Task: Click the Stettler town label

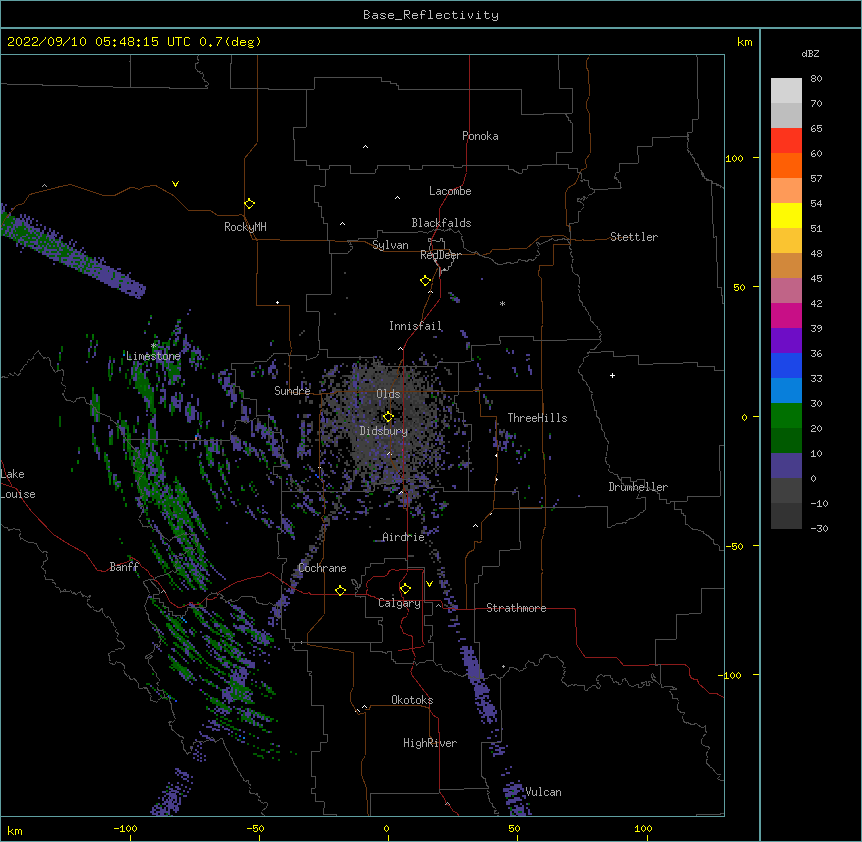Action: tap(634, 237)
